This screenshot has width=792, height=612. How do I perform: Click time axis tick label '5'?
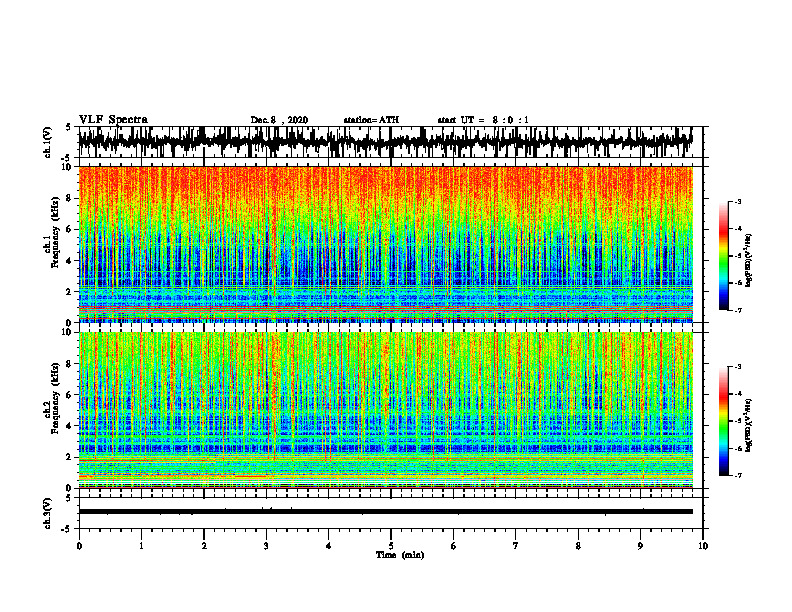(x=391, y=546)
